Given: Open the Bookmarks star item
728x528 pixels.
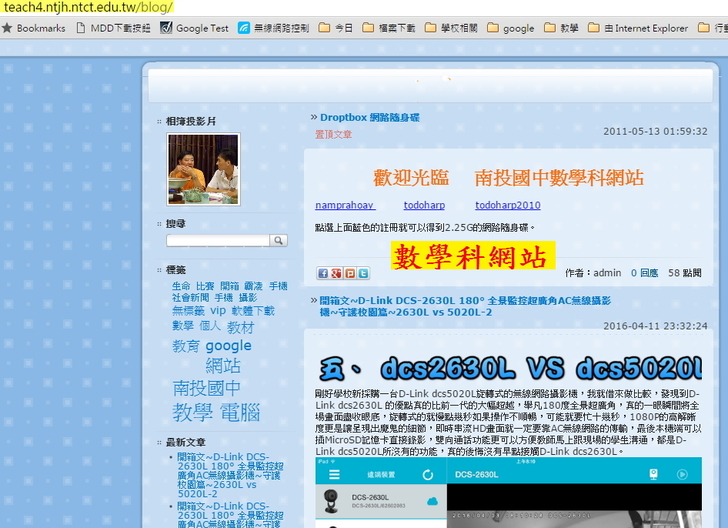Looking at the screenshot, I should pos(33,28).
